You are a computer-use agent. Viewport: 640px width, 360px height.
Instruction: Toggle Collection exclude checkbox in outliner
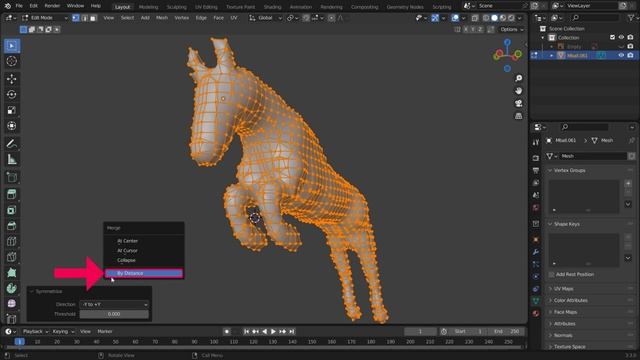(x=612, y=38)
